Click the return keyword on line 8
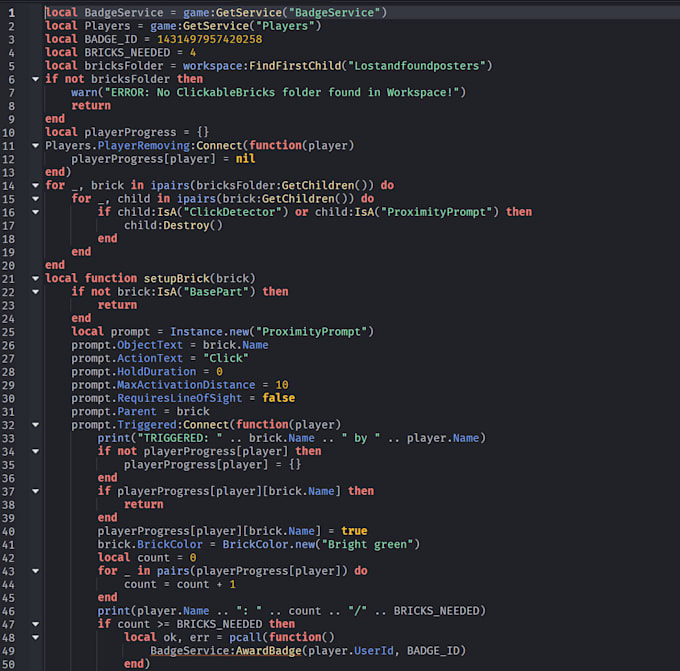 point(91,106)
